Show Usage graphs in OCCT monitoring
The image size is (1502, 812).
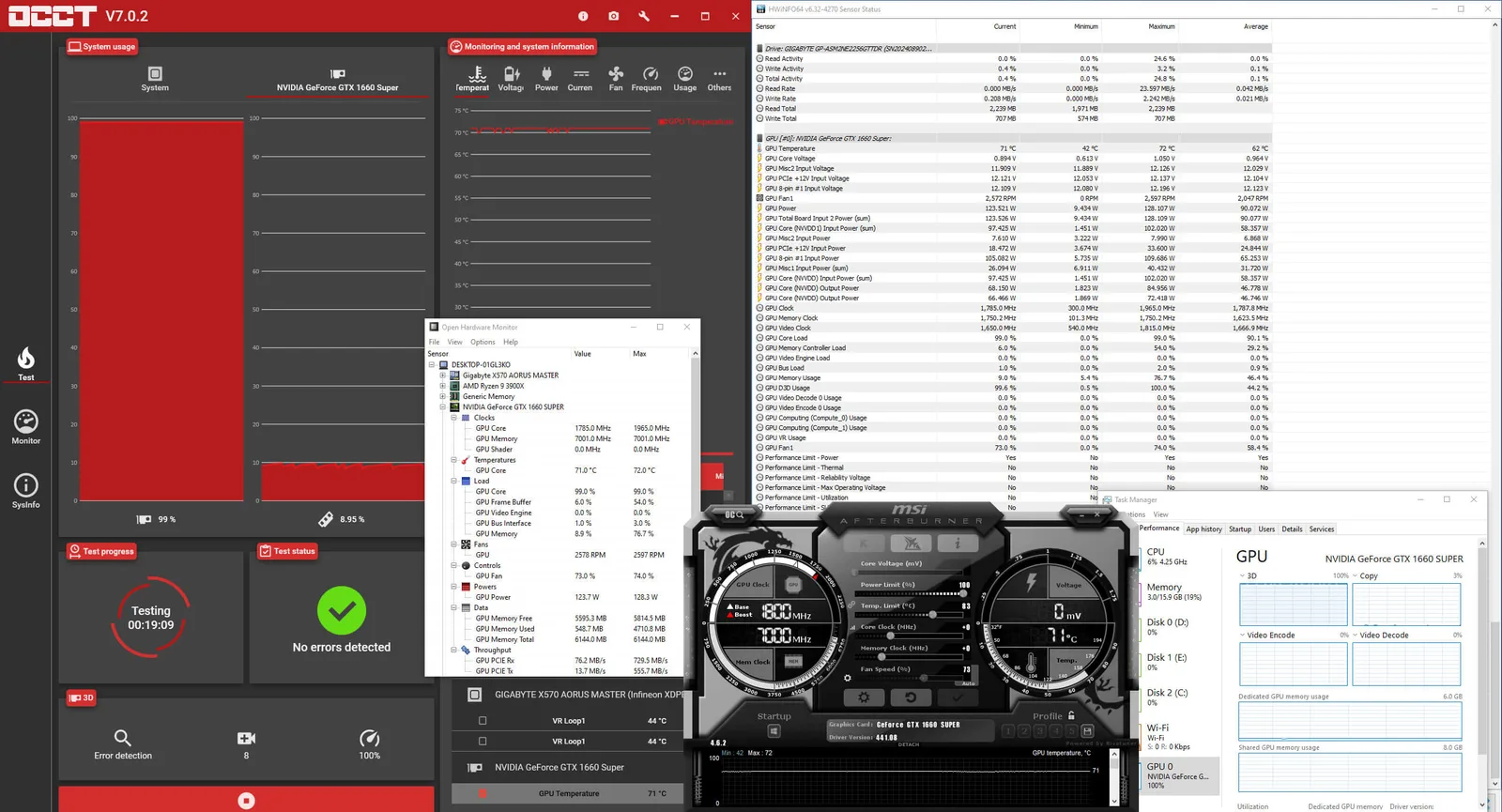pos(685,79)
